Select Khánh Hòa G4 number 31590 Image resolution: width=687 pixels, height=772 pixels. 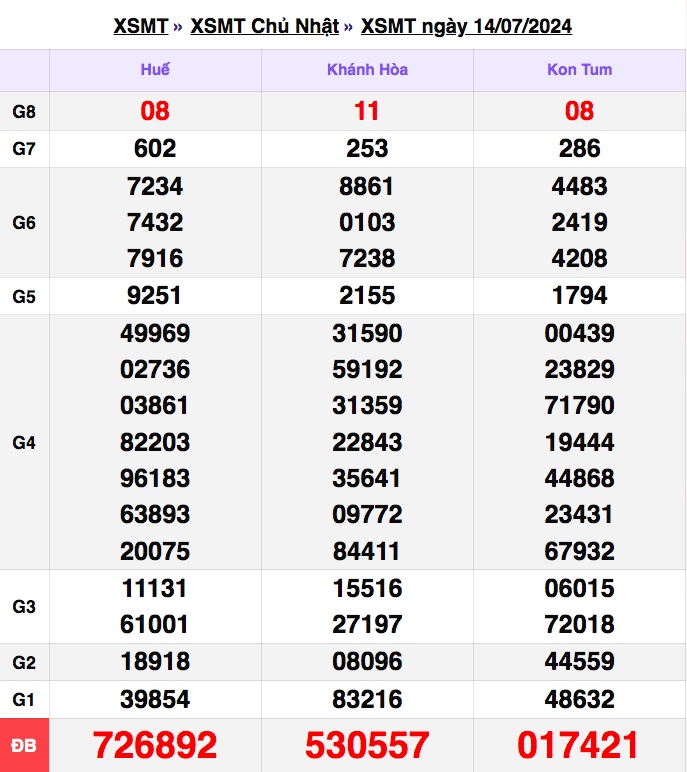(367, 333)
